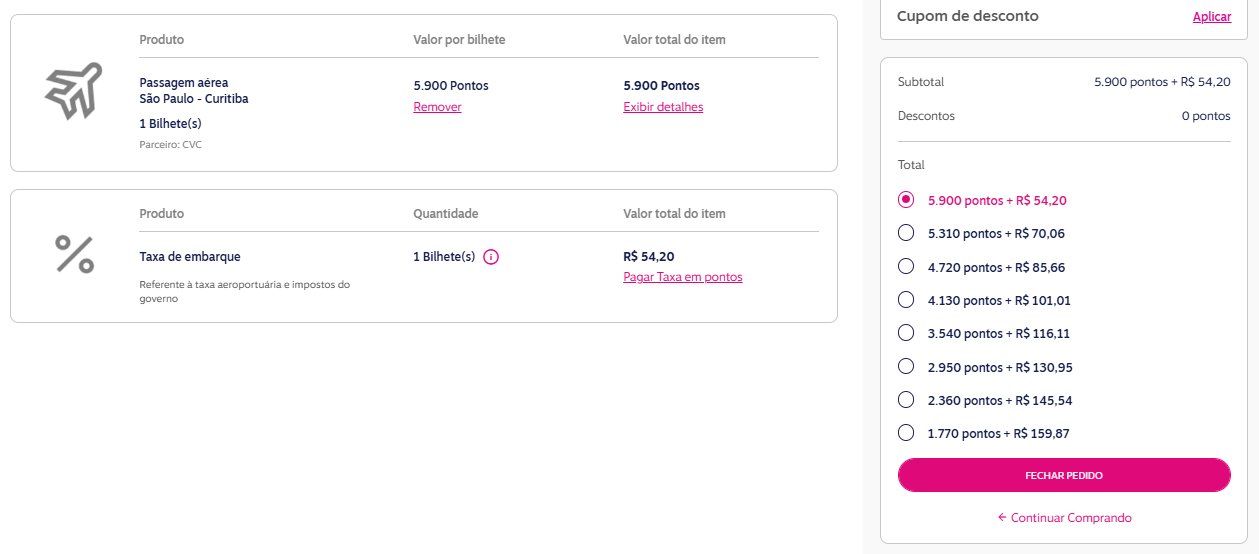Expand details via Exibir detalhes

coord(663,107)
